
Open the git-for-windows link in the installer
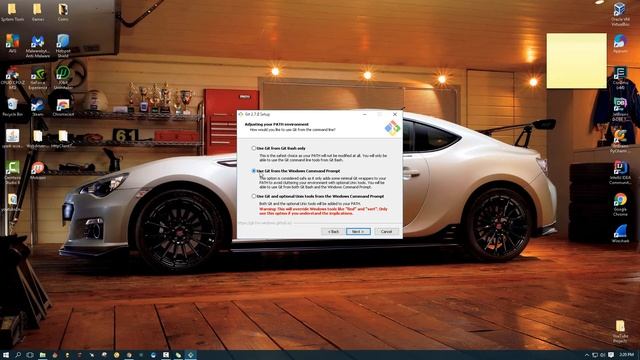tap(265, 223)
